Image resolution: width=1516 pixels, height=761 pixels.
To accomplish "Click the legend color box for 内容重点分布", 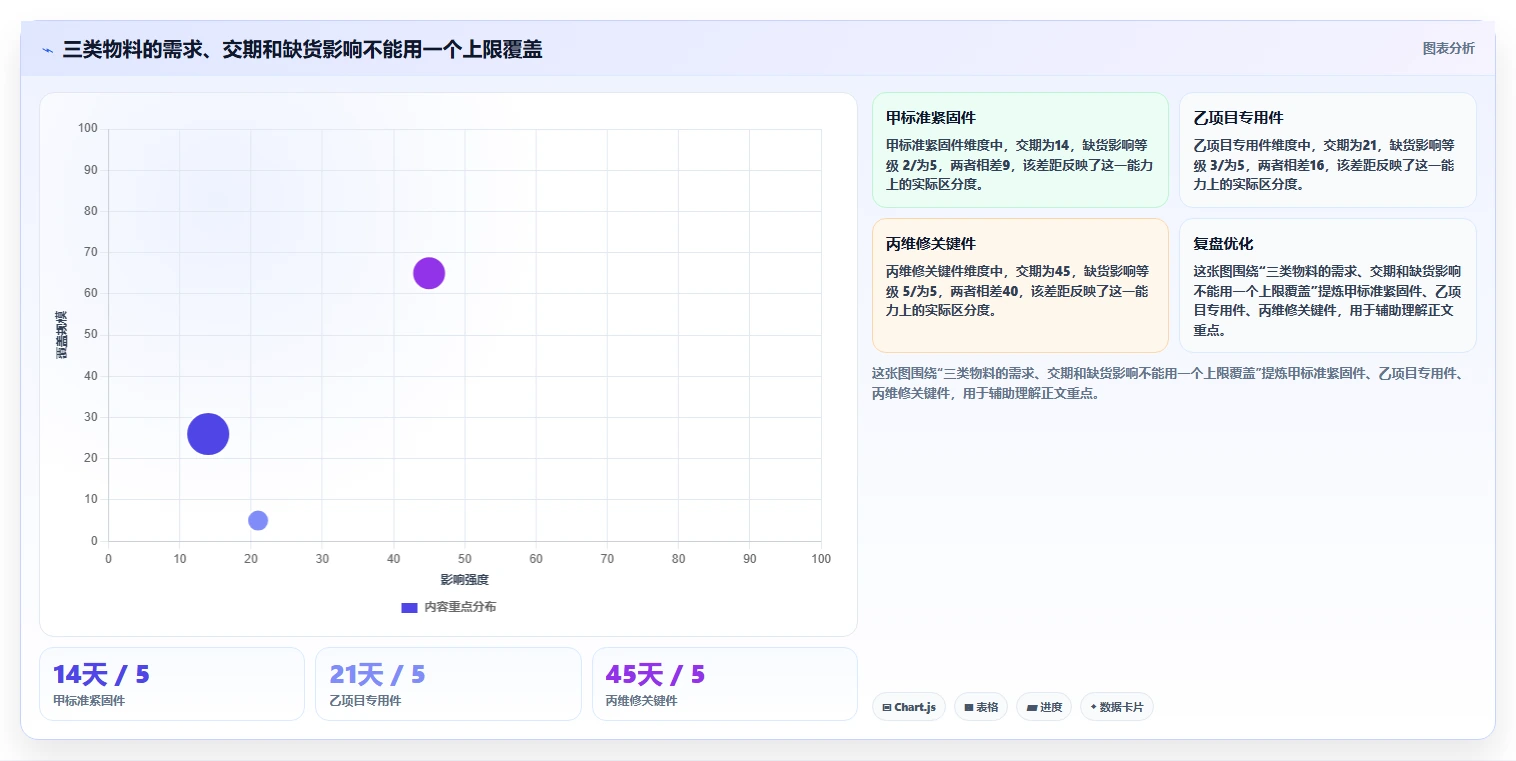I will (409, 607).
